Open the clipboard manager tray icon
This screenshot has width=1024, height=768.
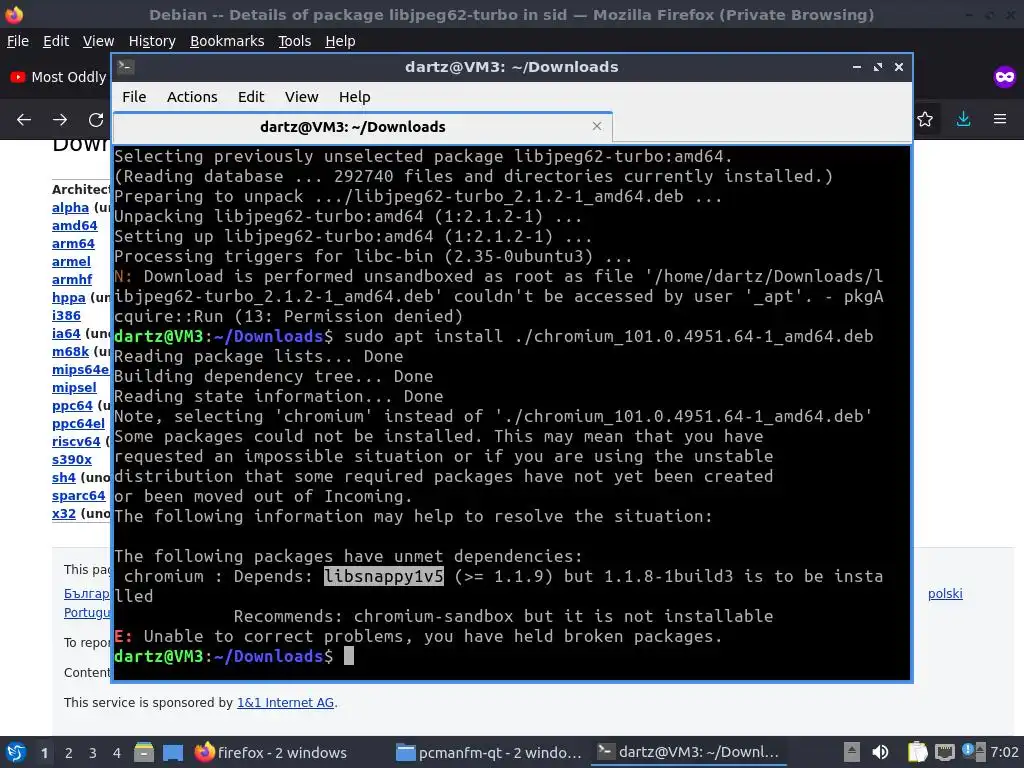click(x=918, y=752)
